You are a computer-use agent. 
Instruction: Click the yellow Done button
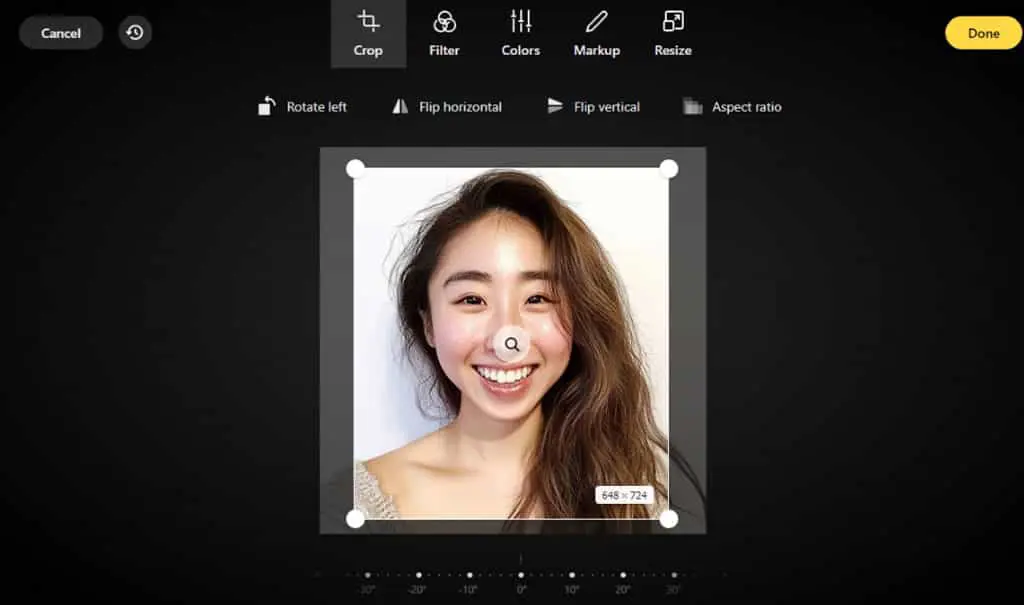coord(983,33)
